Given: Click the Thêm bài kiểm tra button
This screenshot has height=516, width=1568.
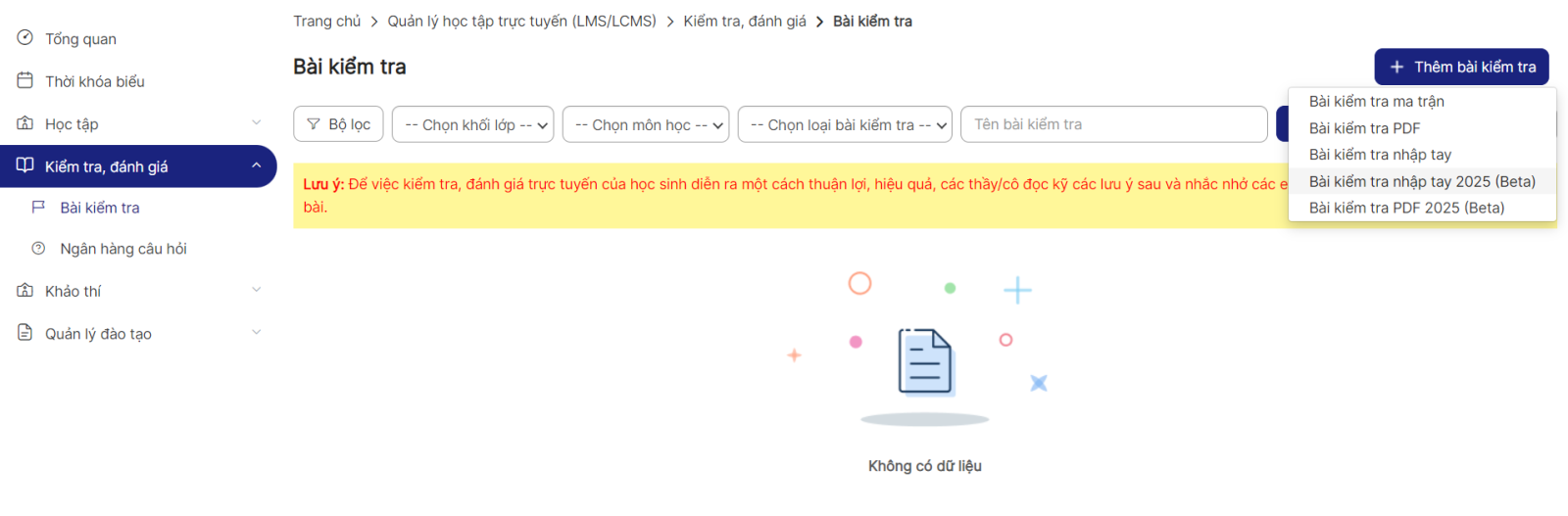Looking at the screenshot, I should point(1461,67).
